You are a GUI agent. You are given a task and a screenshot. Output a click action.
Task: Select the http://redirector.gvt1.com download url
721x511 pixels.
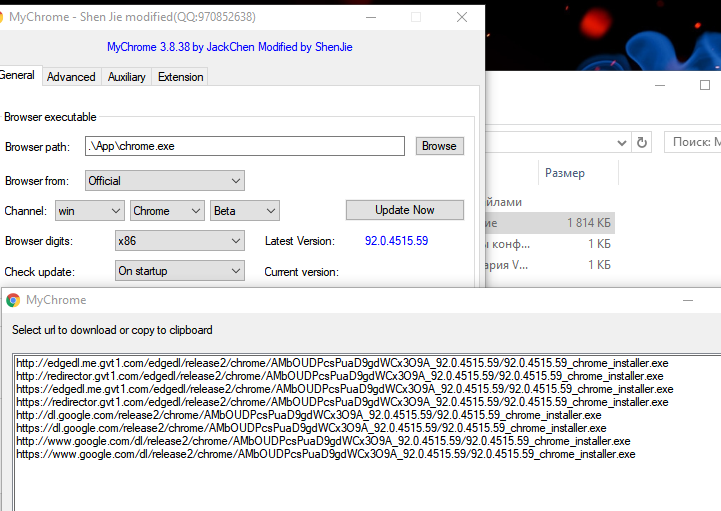coord(340,376)
